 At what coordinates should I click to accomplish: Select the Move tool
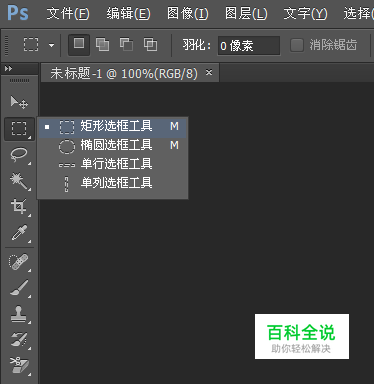point(19,102)
